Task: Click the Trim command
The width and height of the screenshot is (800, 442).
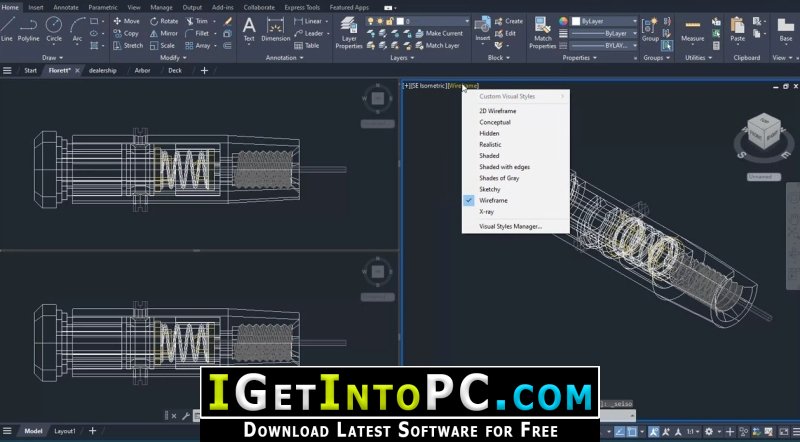Action: [x=197, y=21]
